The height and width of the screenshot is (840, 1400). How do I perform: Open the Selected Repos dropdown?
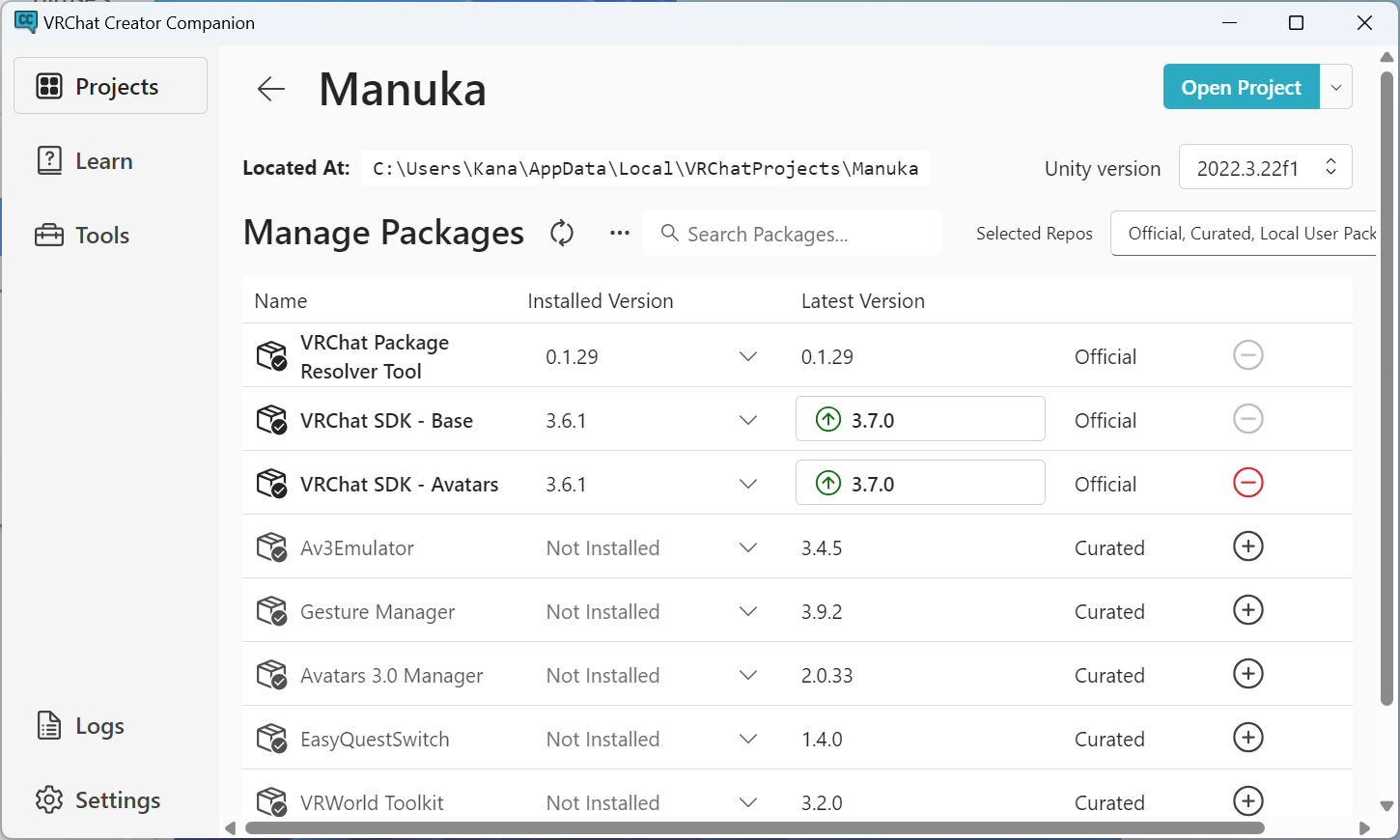pos(1246,233)
